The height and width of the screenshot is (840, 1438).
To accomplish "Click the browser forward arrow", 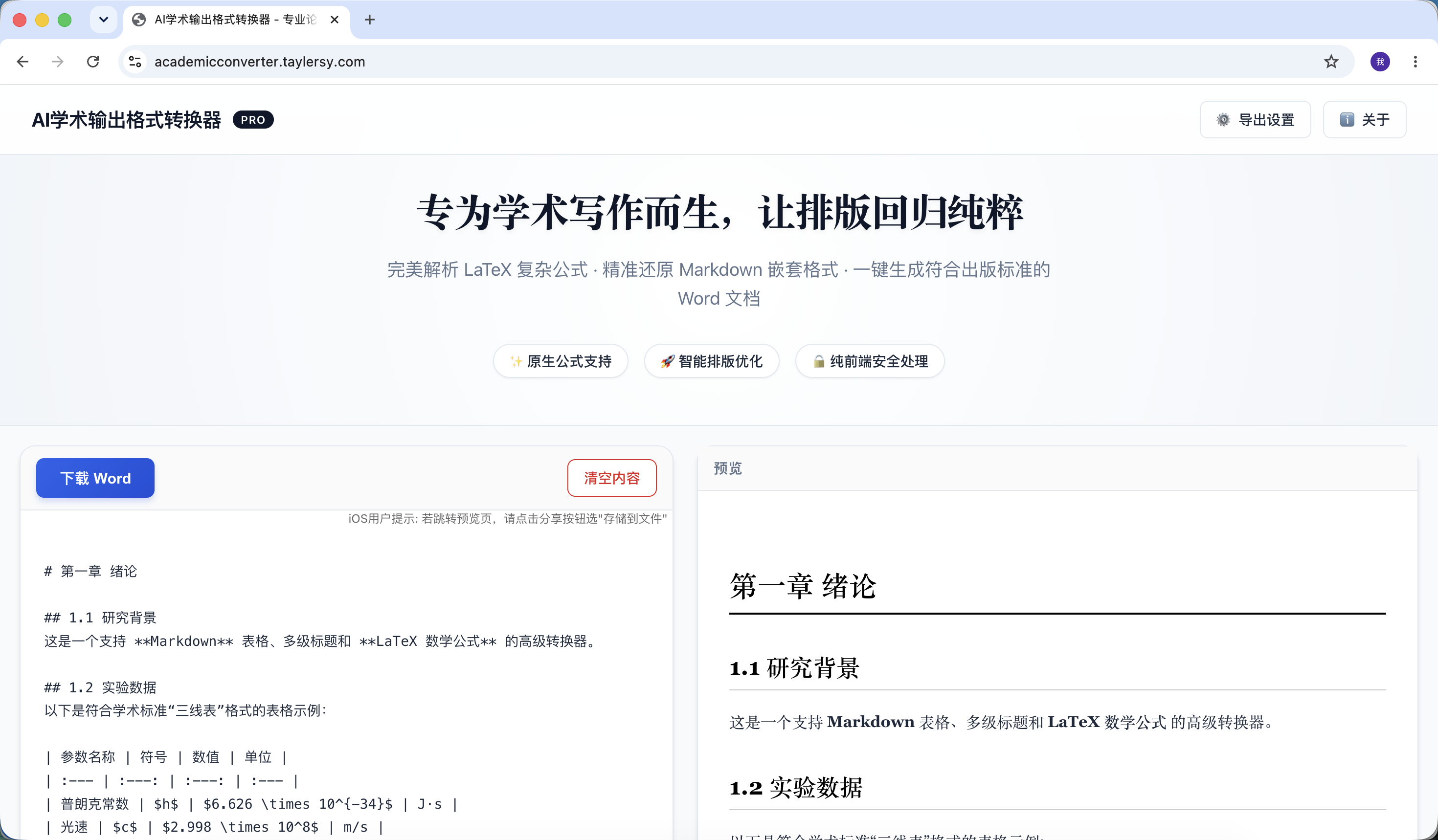I will 58,62.
